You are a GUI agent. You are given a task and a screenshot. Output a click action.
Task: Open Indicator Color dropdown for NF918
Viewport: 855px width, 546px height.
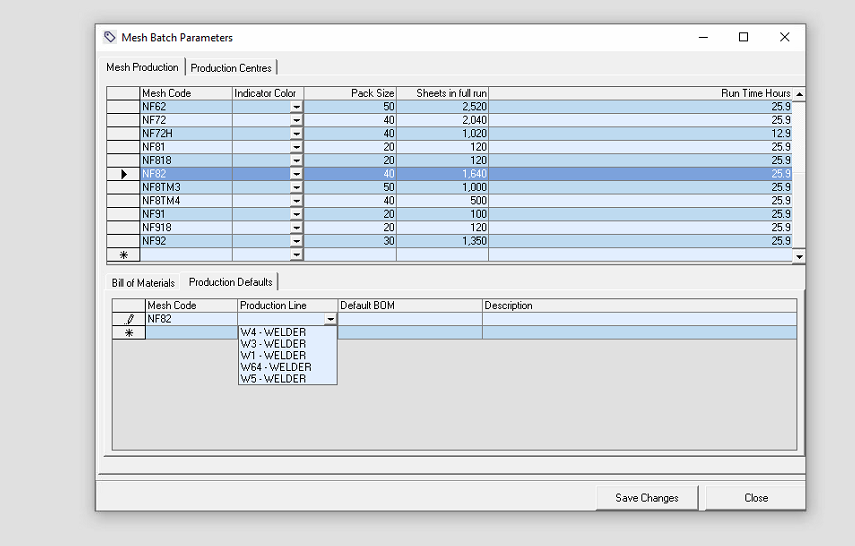point(296,227)
